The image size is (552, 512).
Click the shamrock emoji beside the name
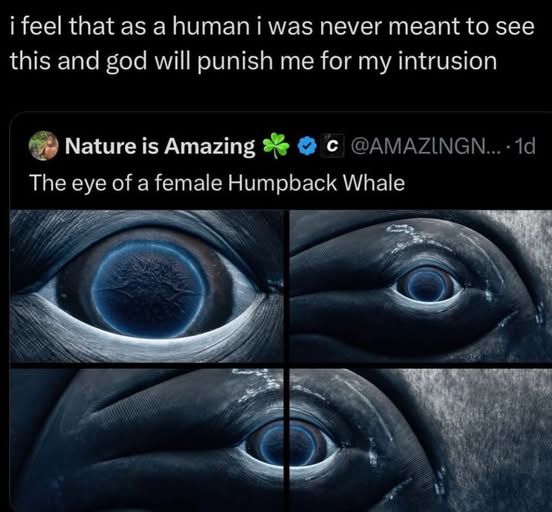pyautogui.click(x=276, y=145)
